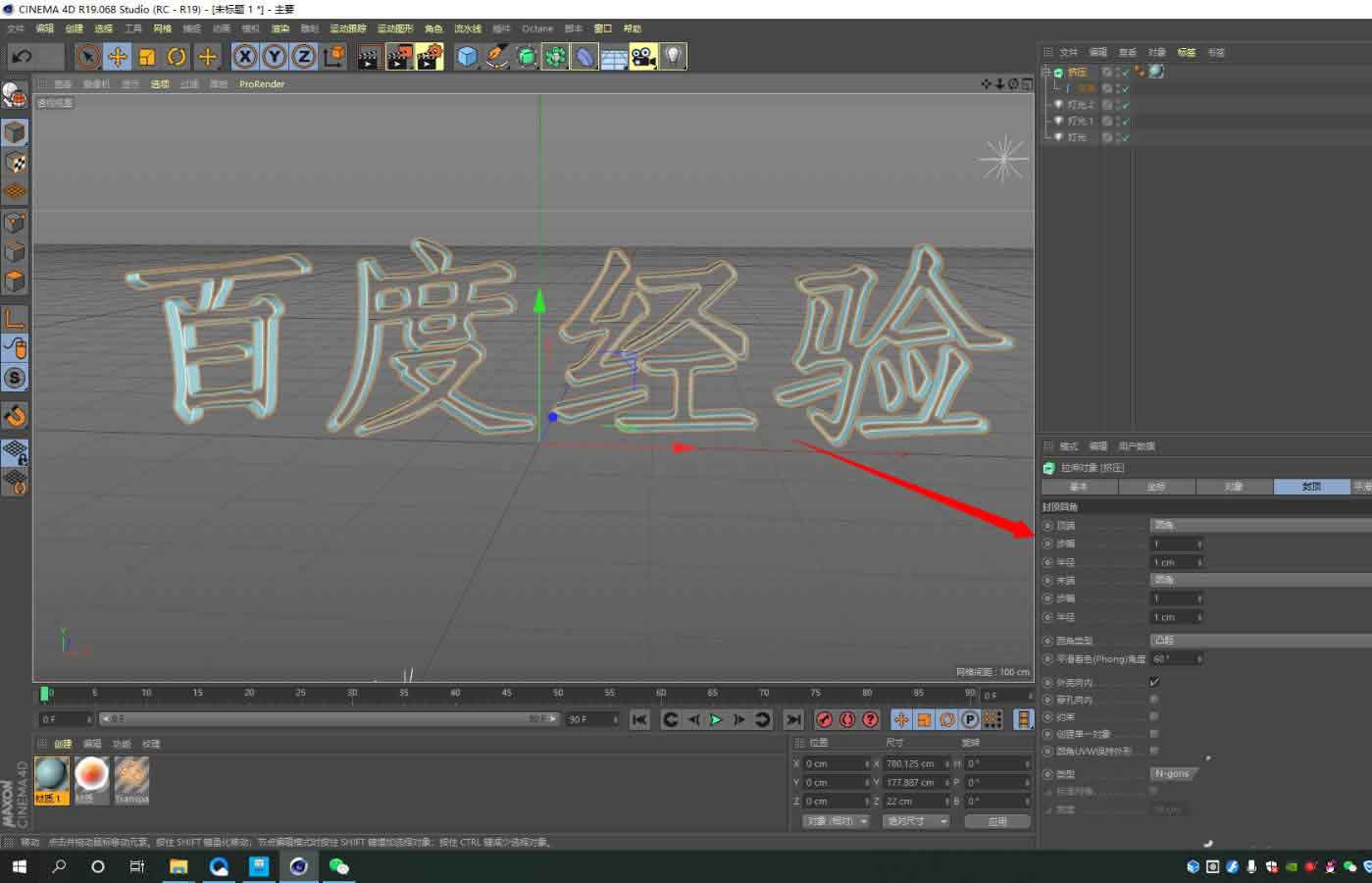Screen dimensions: 1372x883
Task: Toggle visibility checkmark of 灯光1 layer
Action: coord(1124,120)
